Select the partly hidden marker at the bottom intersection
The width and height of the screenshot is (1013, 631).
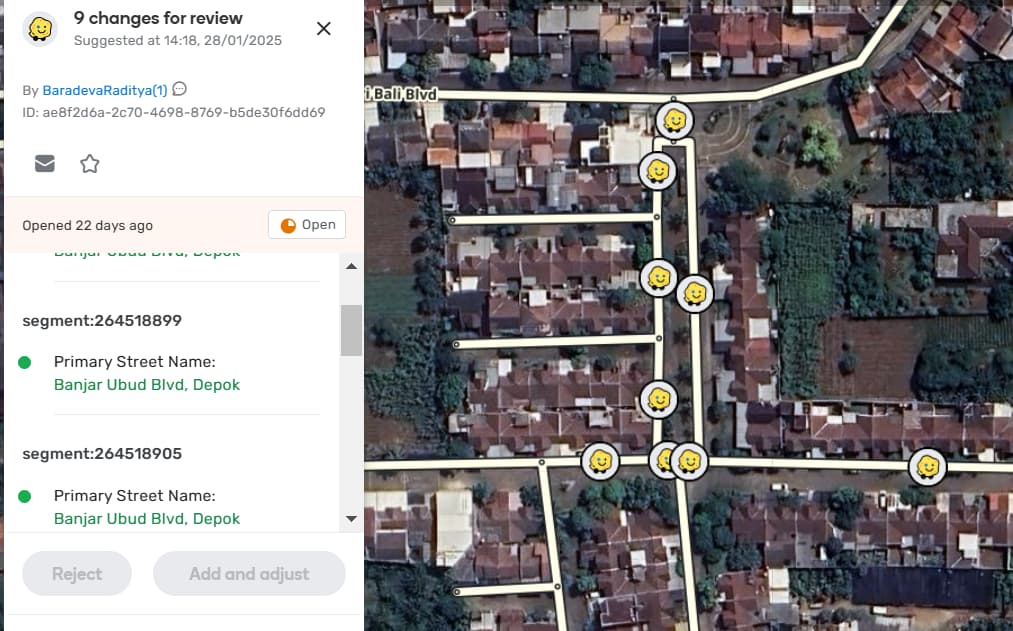[660, 460]
